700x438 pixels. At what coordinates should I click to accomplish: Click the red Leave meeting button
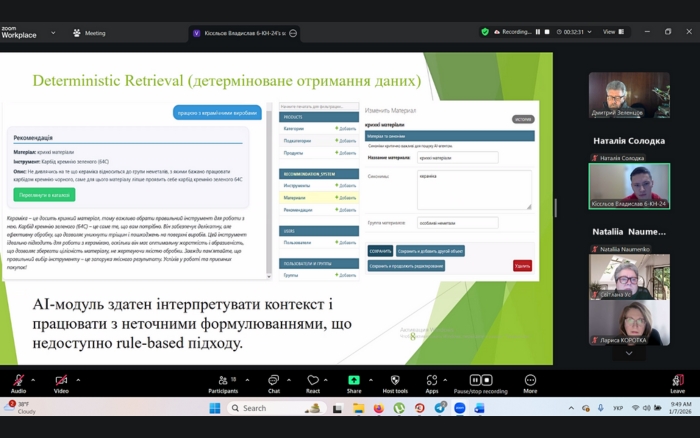tap(678, 380)
